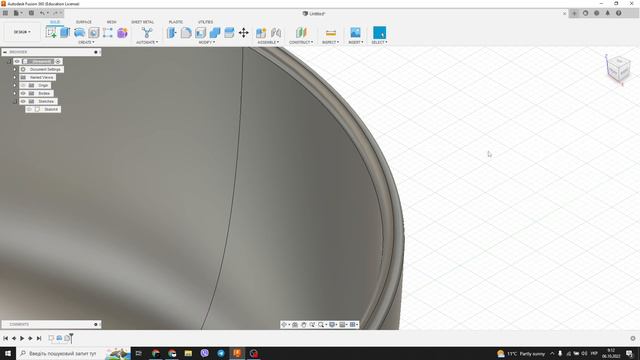640x360 pixels.
Task: Expand the Origin folder node
Action: 15,85
